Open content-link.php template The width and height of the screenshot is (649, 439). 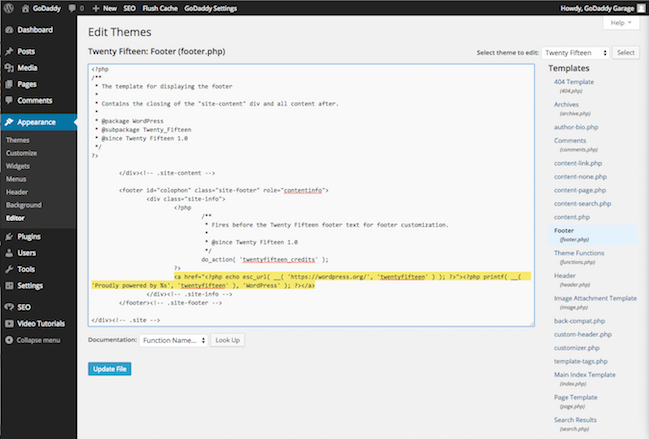click(578, 163)
